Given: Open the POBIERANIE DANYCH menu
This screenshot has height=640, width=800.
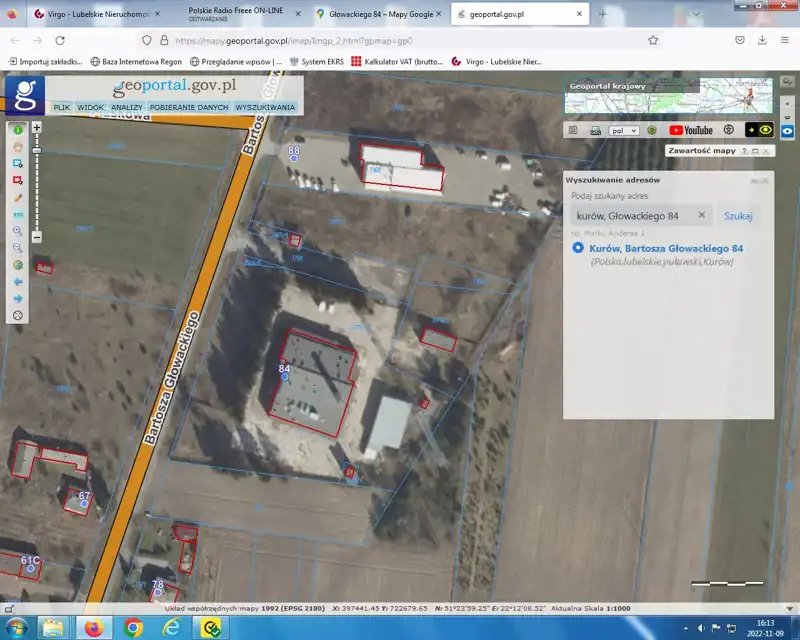Looking at the screenshot, I should pyautogui.click(x=189, y=107).
